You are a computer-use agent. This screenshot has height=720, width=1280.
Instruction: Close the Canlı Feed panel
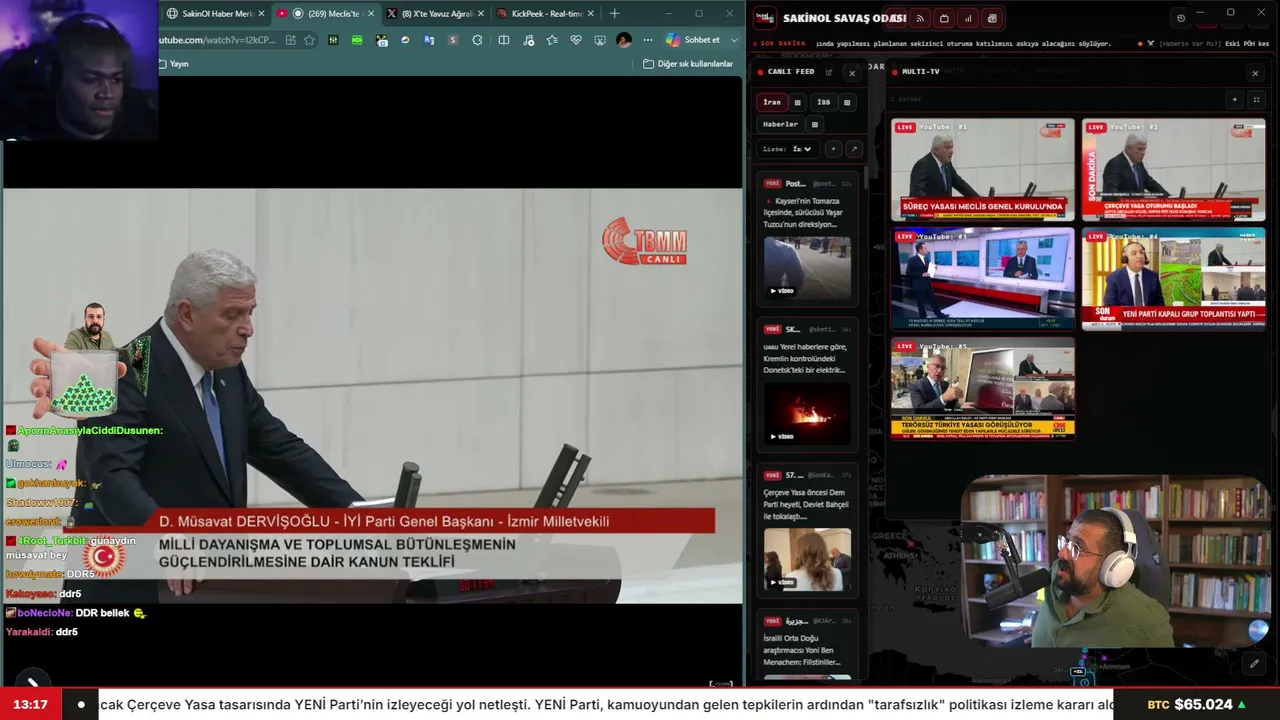(x=852, y=73)
